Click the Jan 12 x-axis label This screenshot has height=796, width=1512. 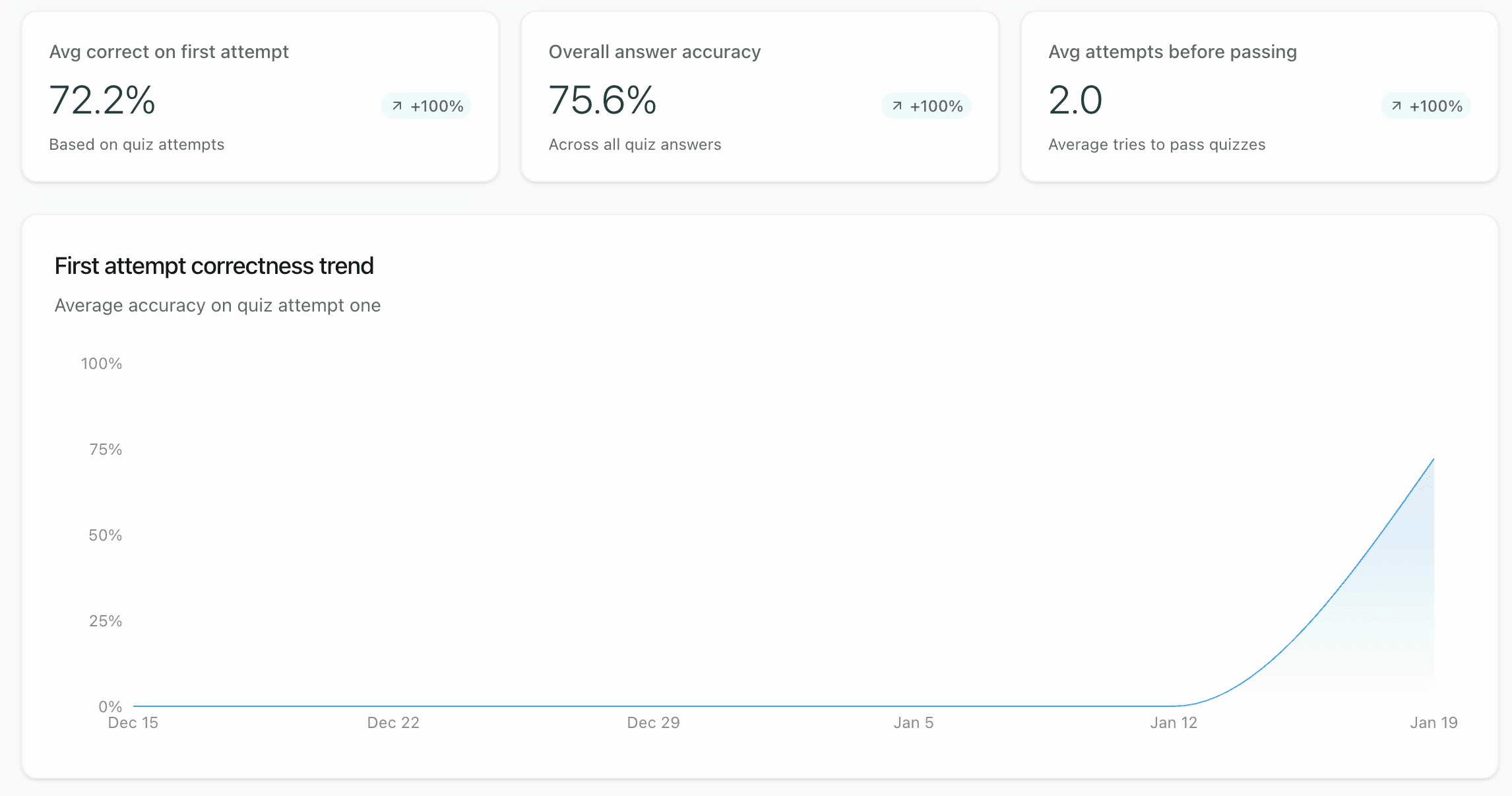click(1173, 723)
